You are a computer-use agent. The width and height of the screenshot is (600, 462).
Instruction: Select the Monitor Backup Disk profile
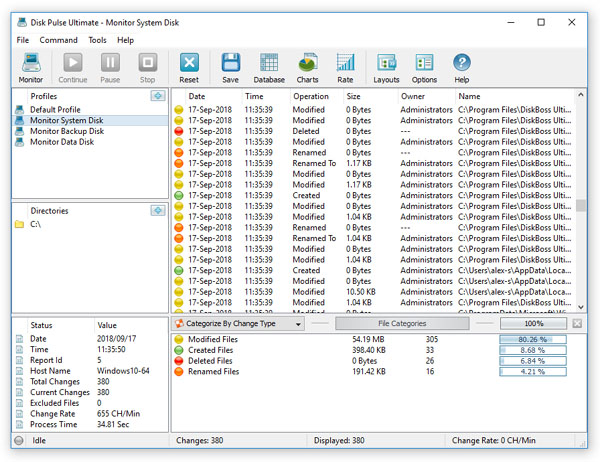pyautogui.click(x=67, y=131)
